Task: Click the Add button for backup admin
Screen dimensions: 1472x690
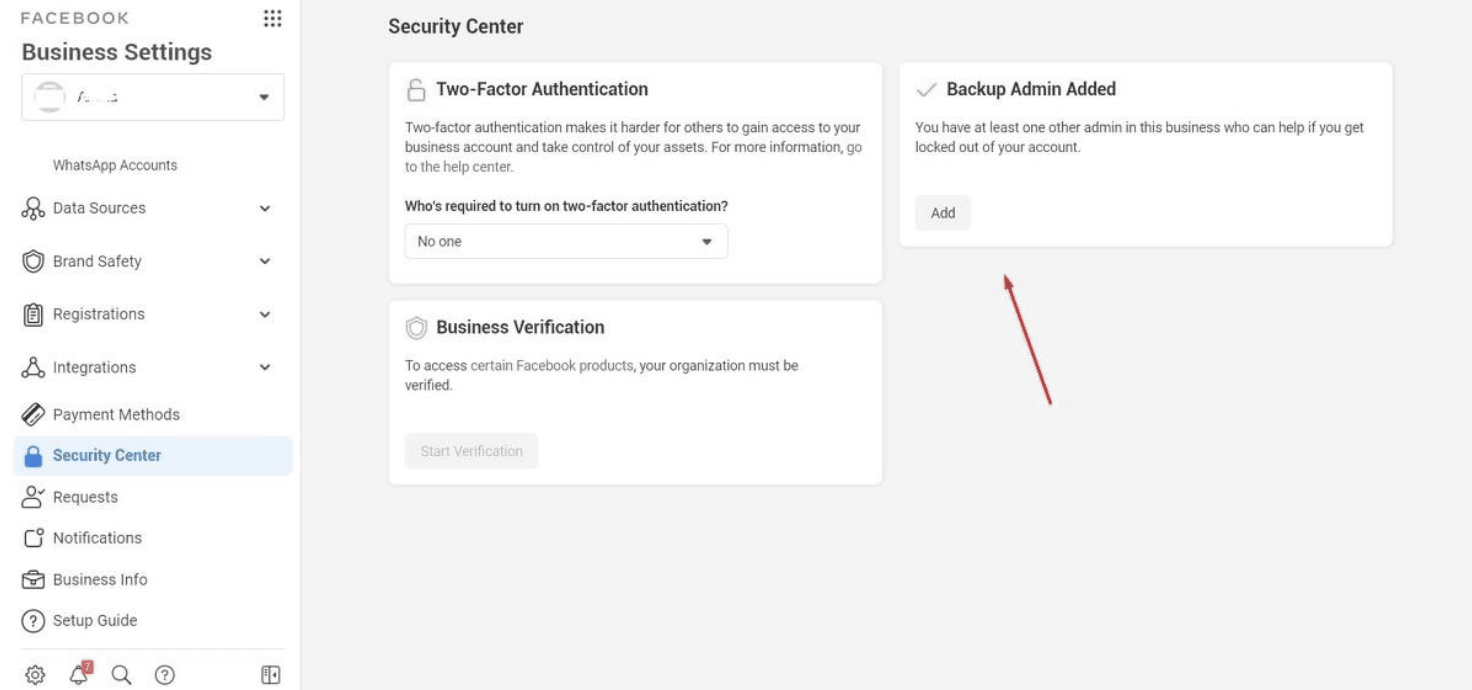Action: 943,213
